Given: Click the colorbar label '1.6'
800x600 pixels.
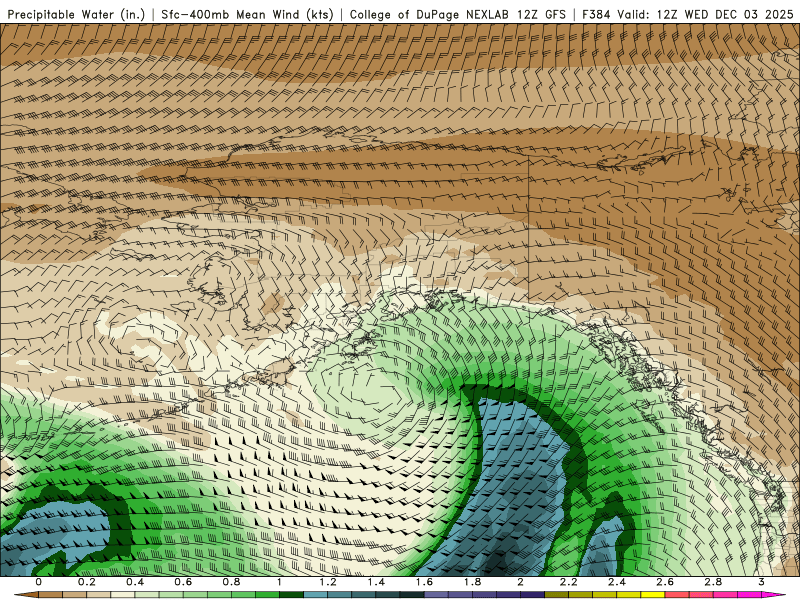Looking at the screenshot, I should pyautogui.click(x=424, y=582).
